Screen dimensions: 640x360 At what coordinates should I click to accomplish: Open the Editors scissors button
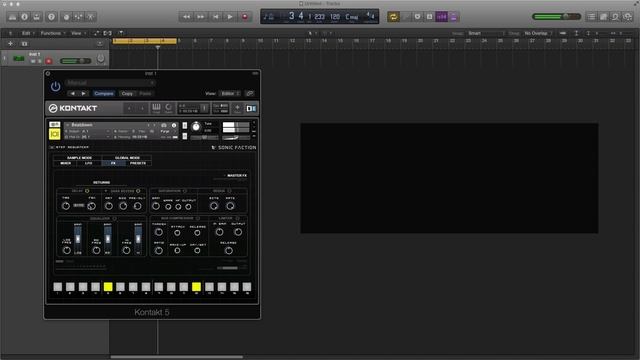pyautogui.click(x=91, y=17)
